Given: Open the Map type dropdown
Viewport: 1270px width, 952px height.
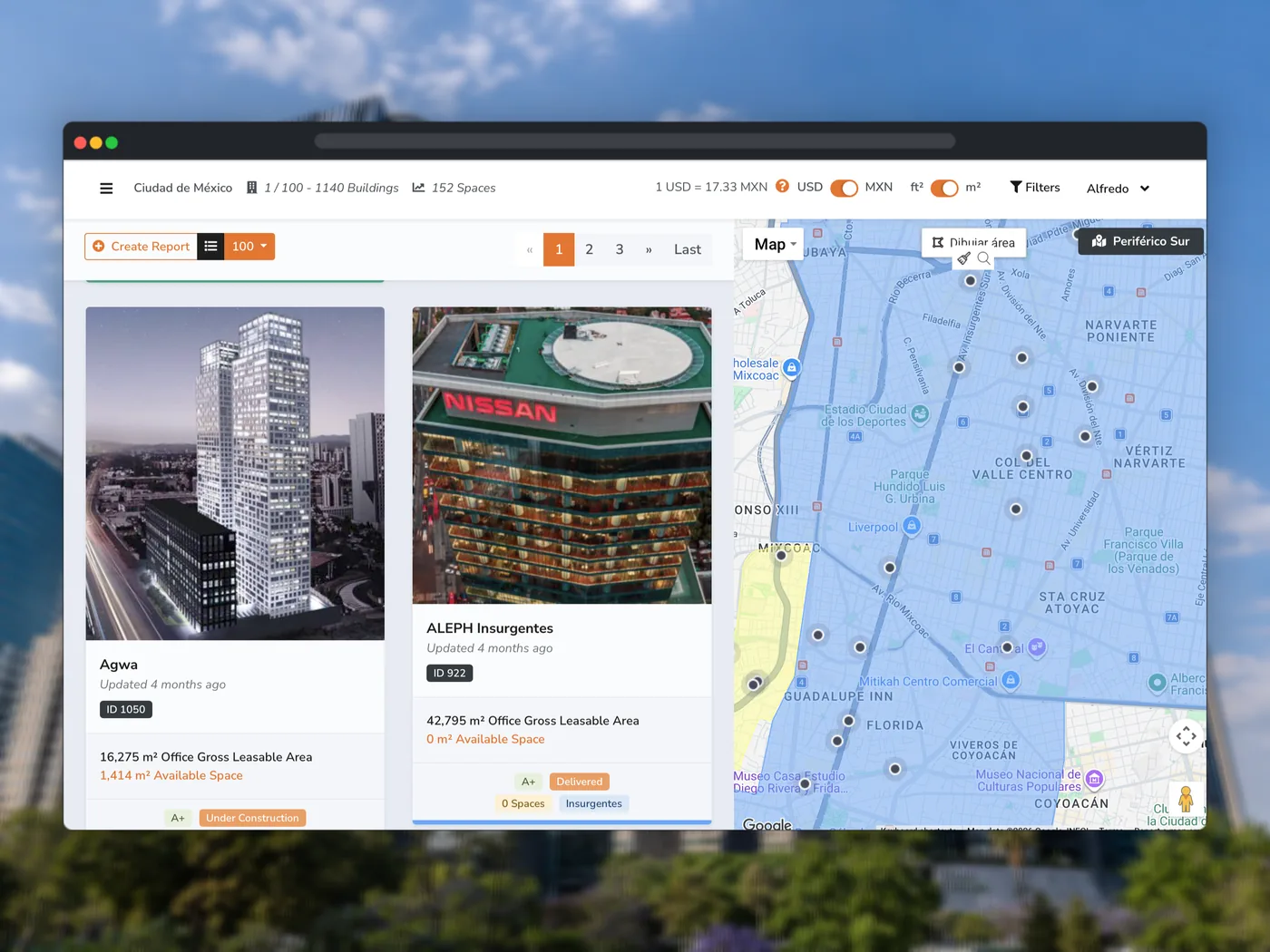Looking at the screenshot, I should 774,244.
